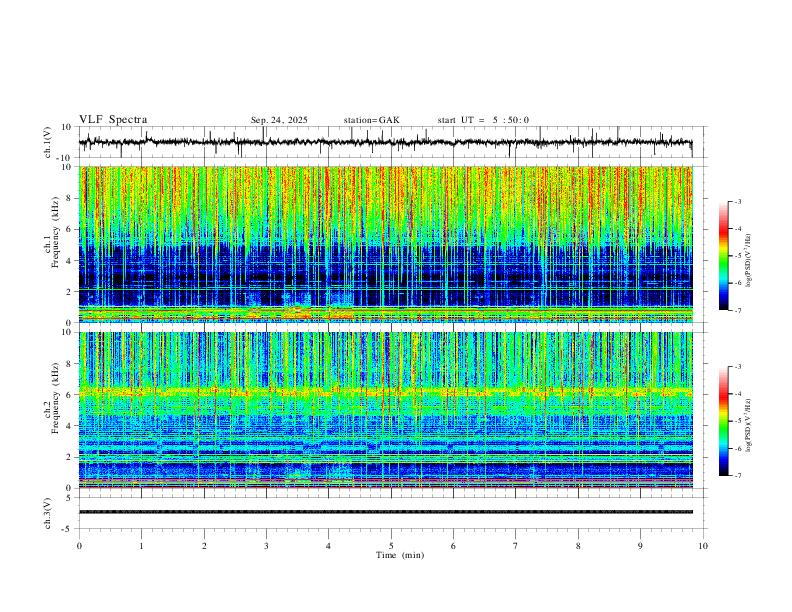Click "2" tick on ch.1 frequency axis
Viewport: 792px width, 612px height.
[x=69, y=291]
